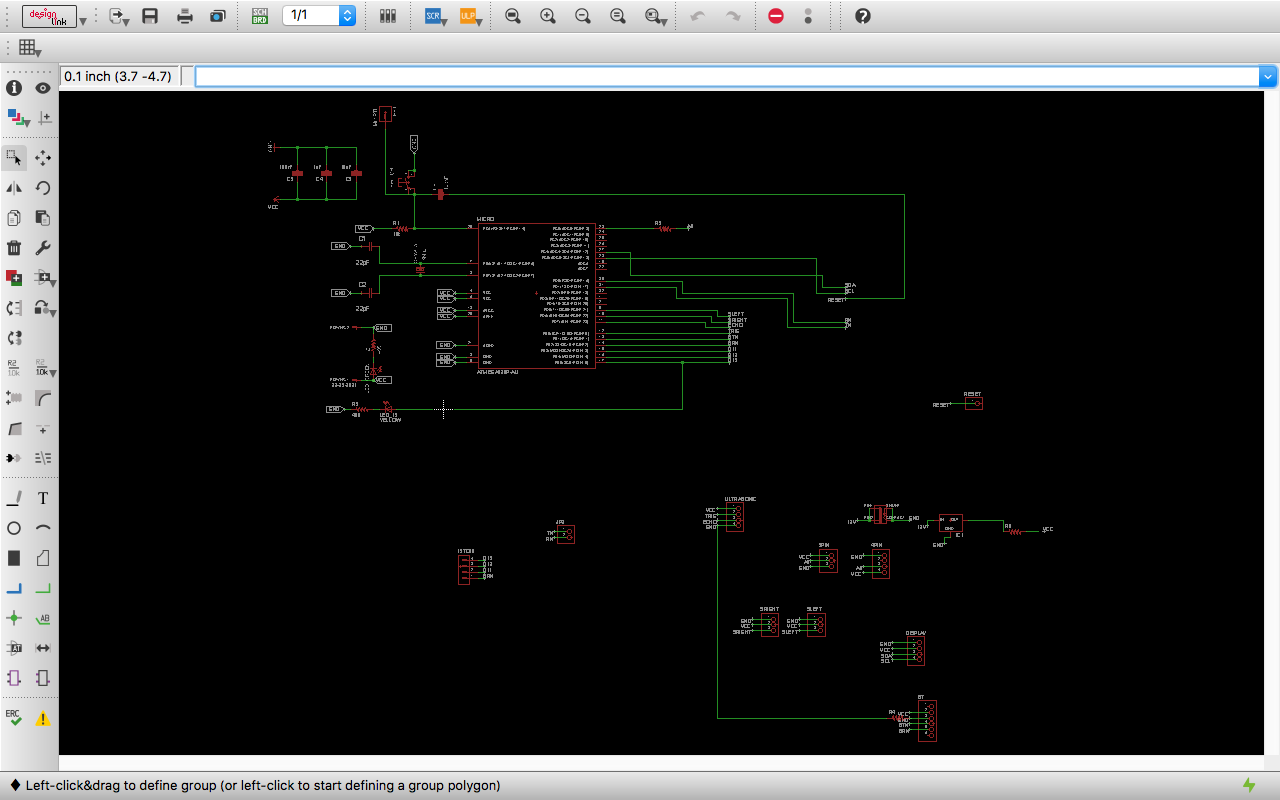Zoom in on the schematic
Screen dimensions: 1280x800
click(x=547, y=16)
